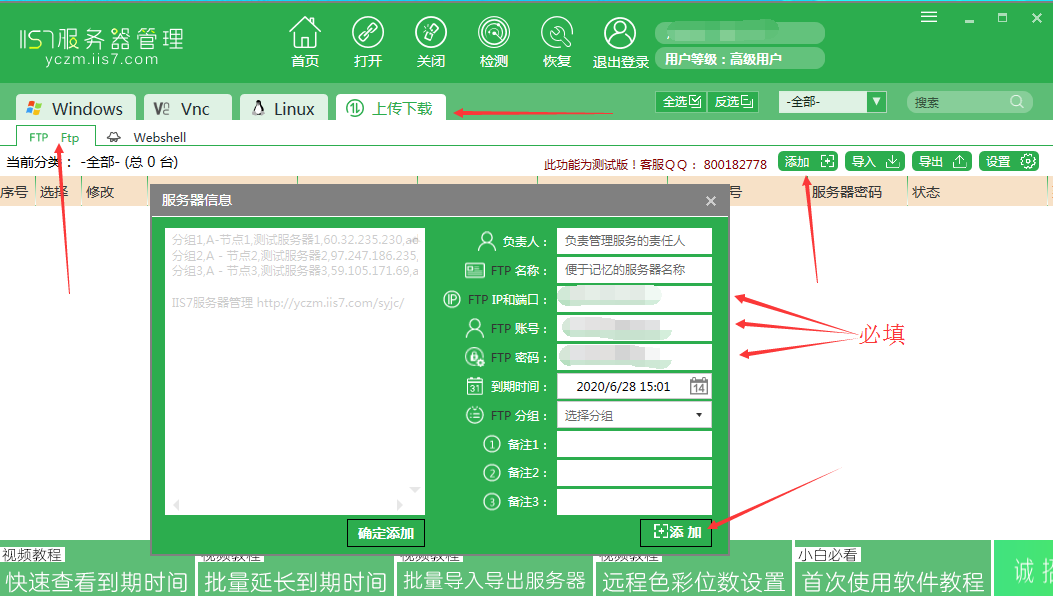Viewport: 1053px width, 596px height.
Task: Click the 确定添加 confirm button
Action: (385, 532)
